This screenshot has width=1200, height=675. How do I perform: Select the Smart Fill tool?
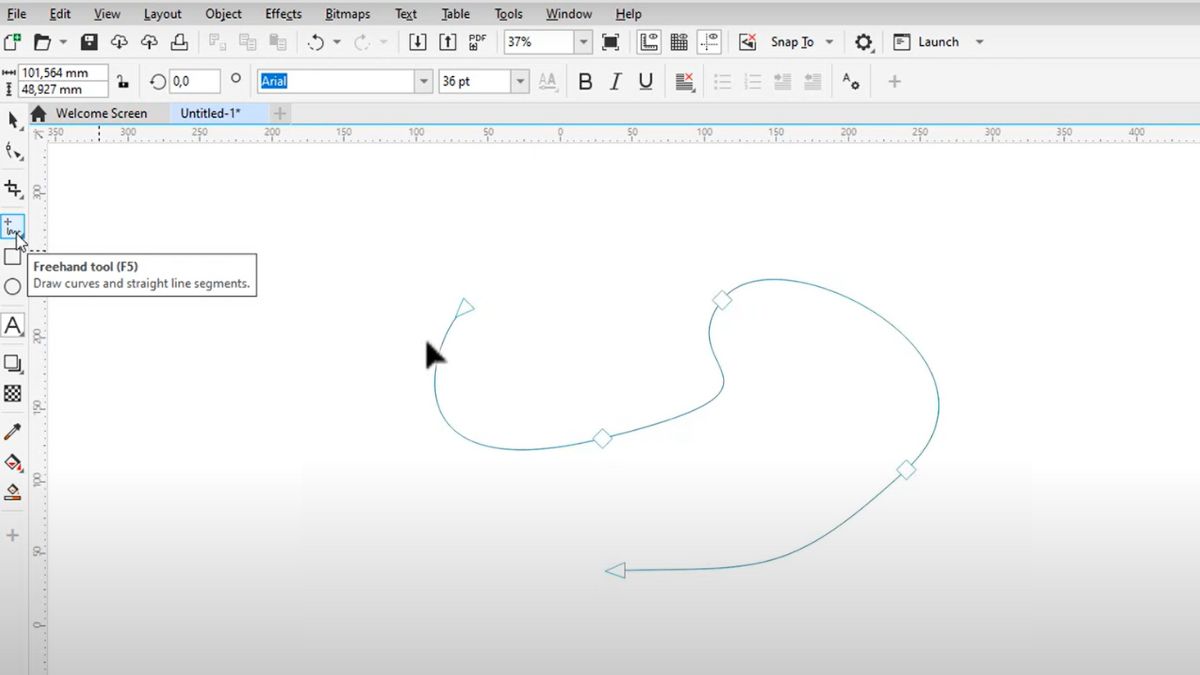[x=13, y=492]
